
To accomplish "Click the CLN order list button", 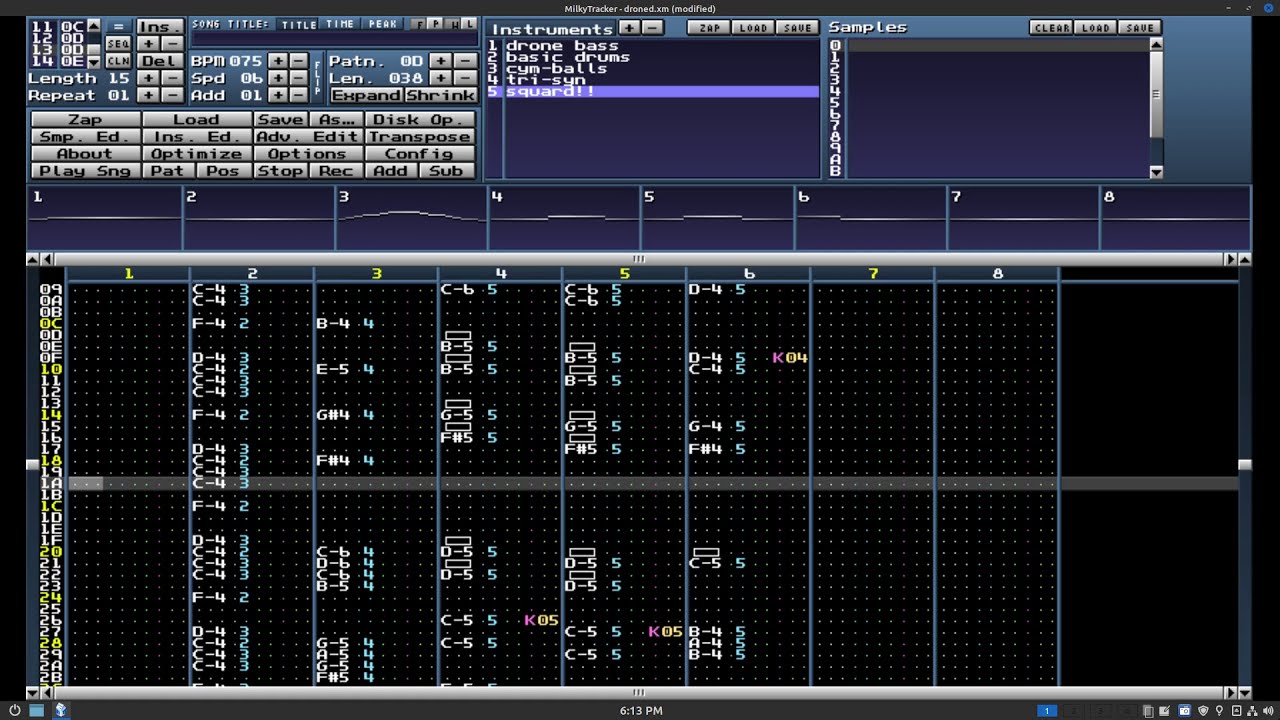I will [x=118, y=61].
